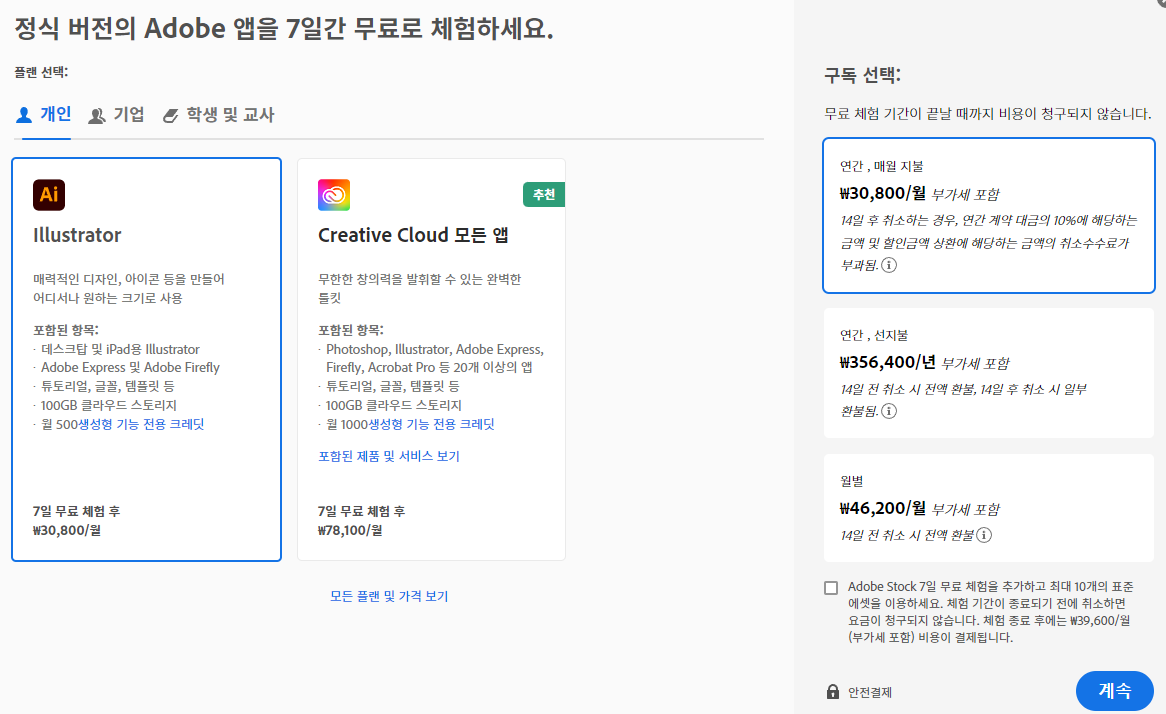The image size is (1166, 714).
Task: Click the 추천 badge on Creative Cloud card
Action: click(543, 195)
